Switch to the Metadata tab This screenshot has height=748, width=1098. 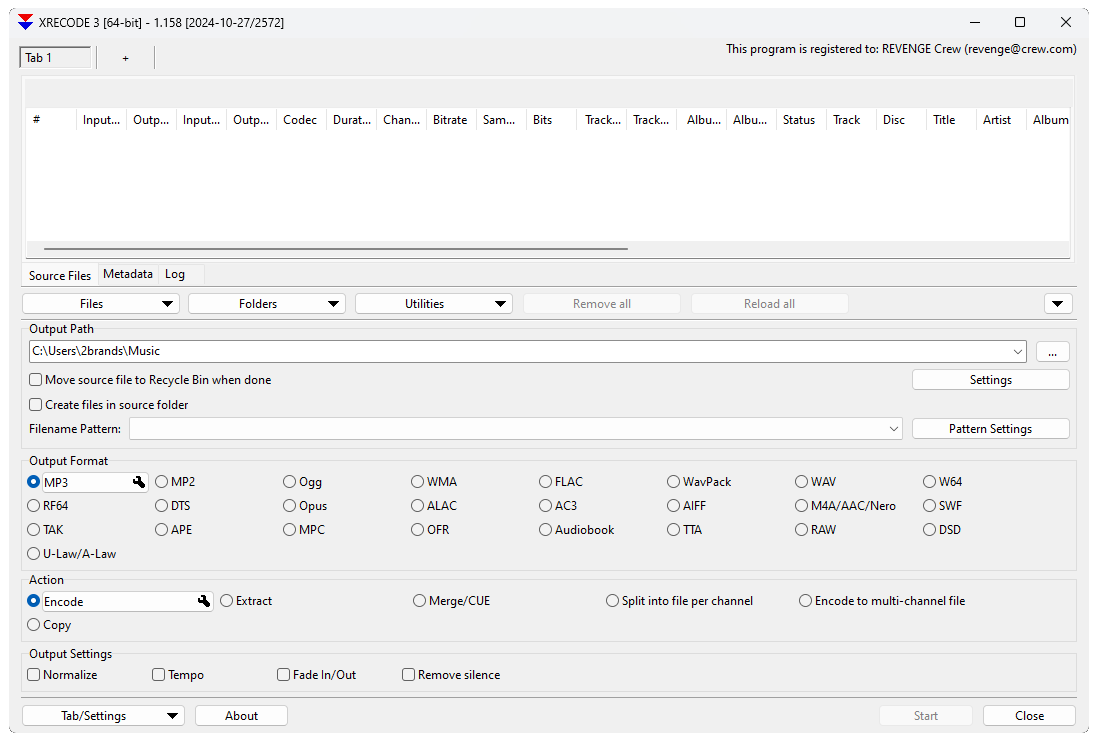click(127, 274)
